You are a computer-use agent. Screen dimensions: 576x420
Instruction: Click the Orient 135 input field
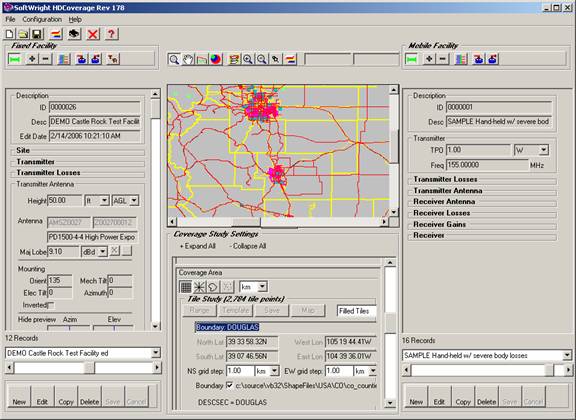60,281
